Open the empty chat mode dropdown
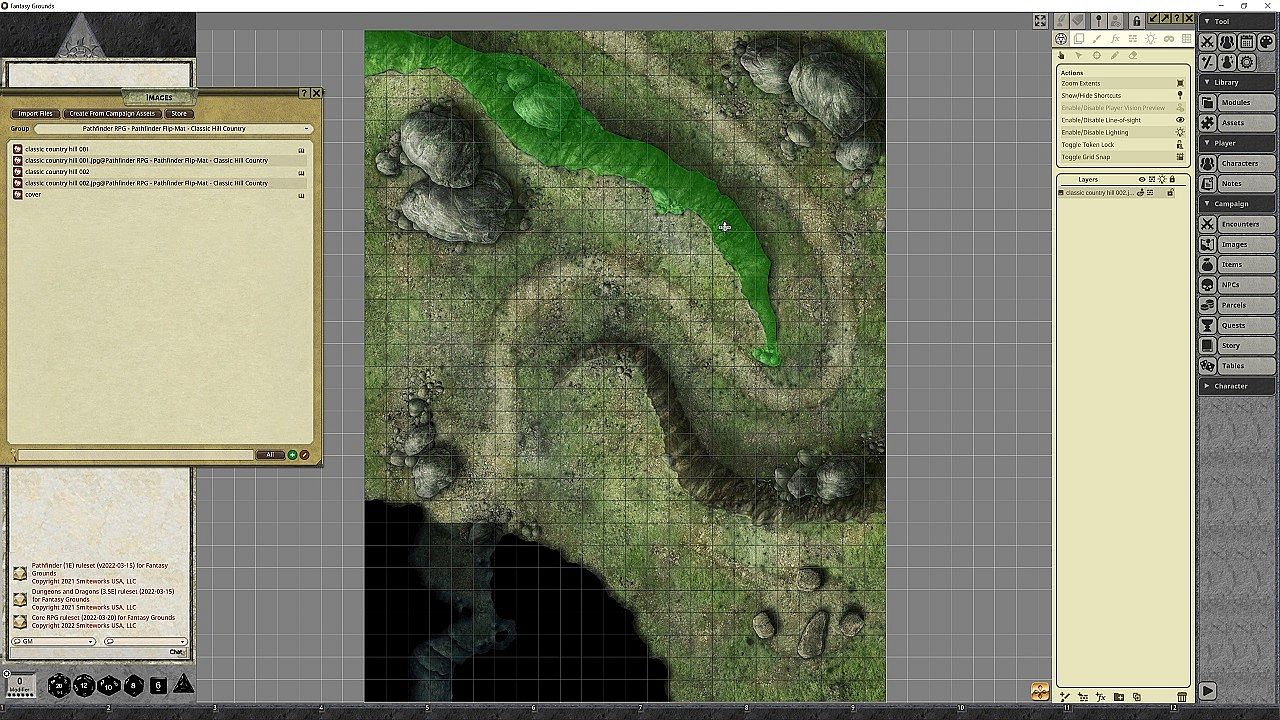This screenshot has height=720, width=1280. (145, 641)
